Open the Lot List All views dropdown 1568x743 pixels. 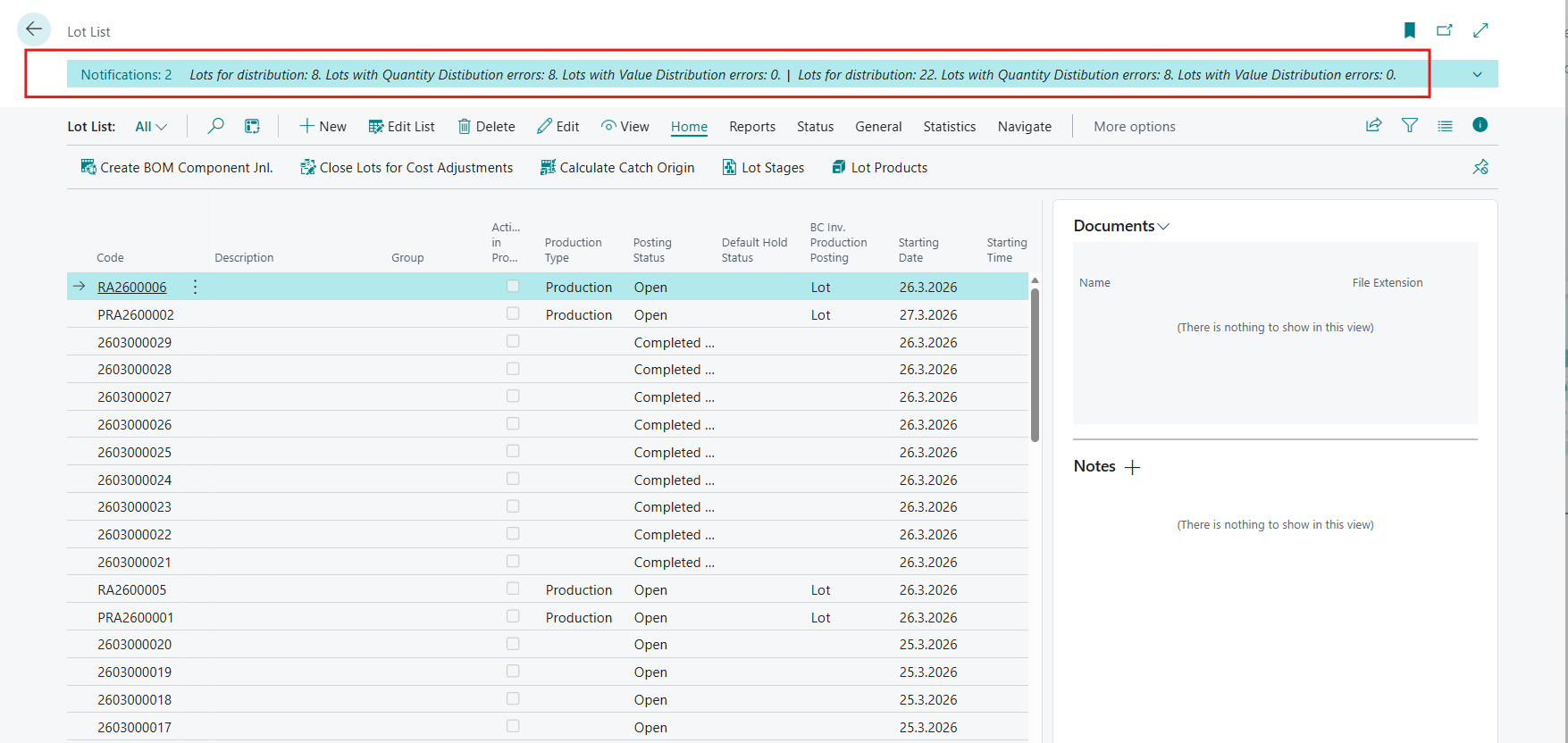(151, 127)
